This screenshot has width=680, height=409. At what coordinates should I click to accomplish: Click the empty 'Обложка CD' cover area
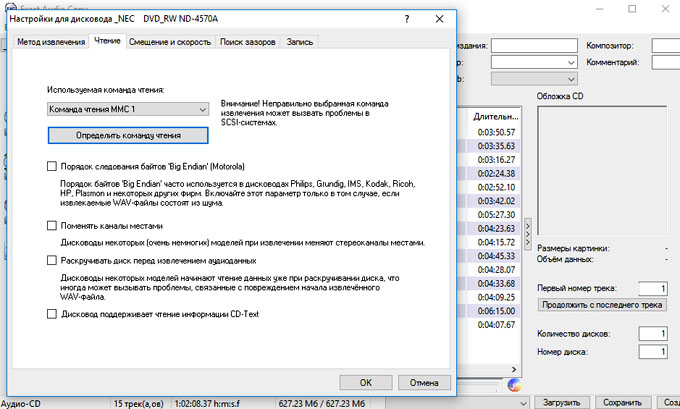pyautogui.click(x=601, y=170)
